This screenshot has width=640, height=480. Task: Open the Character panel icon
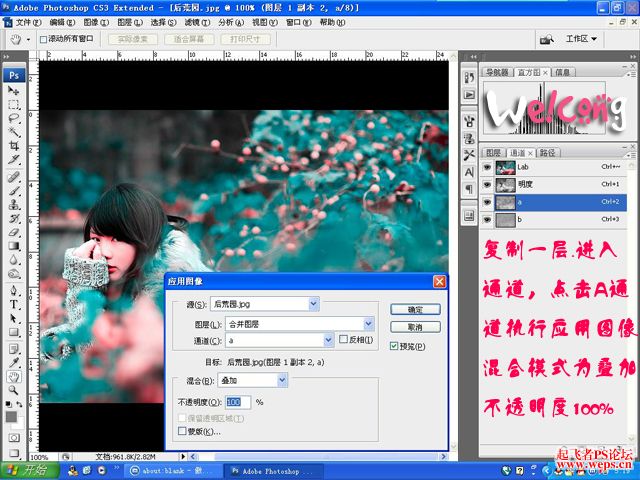pos(469,172)
